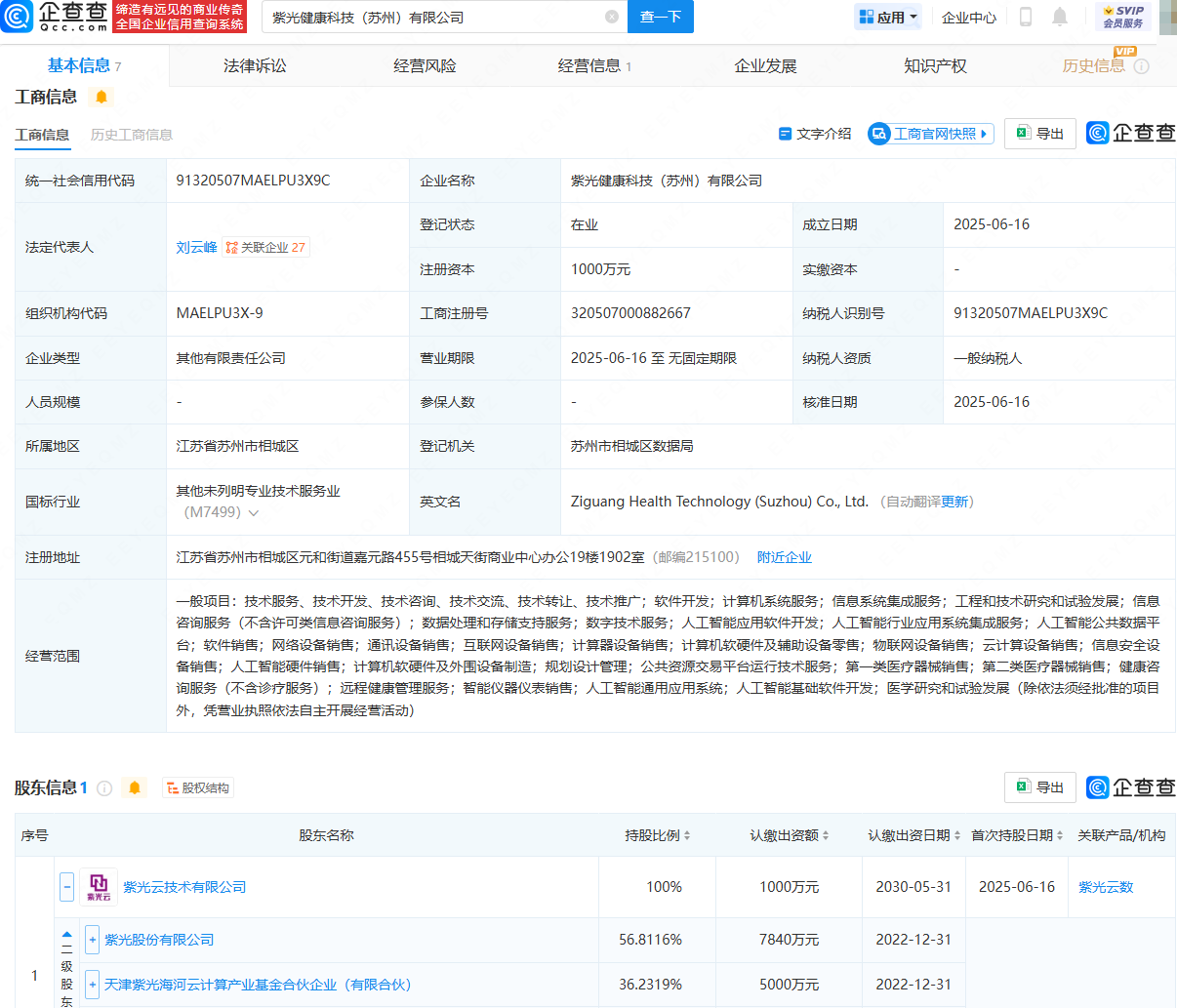Switch to 企业发展 tab
The image size is (1177, 1008).
point(765,65)
